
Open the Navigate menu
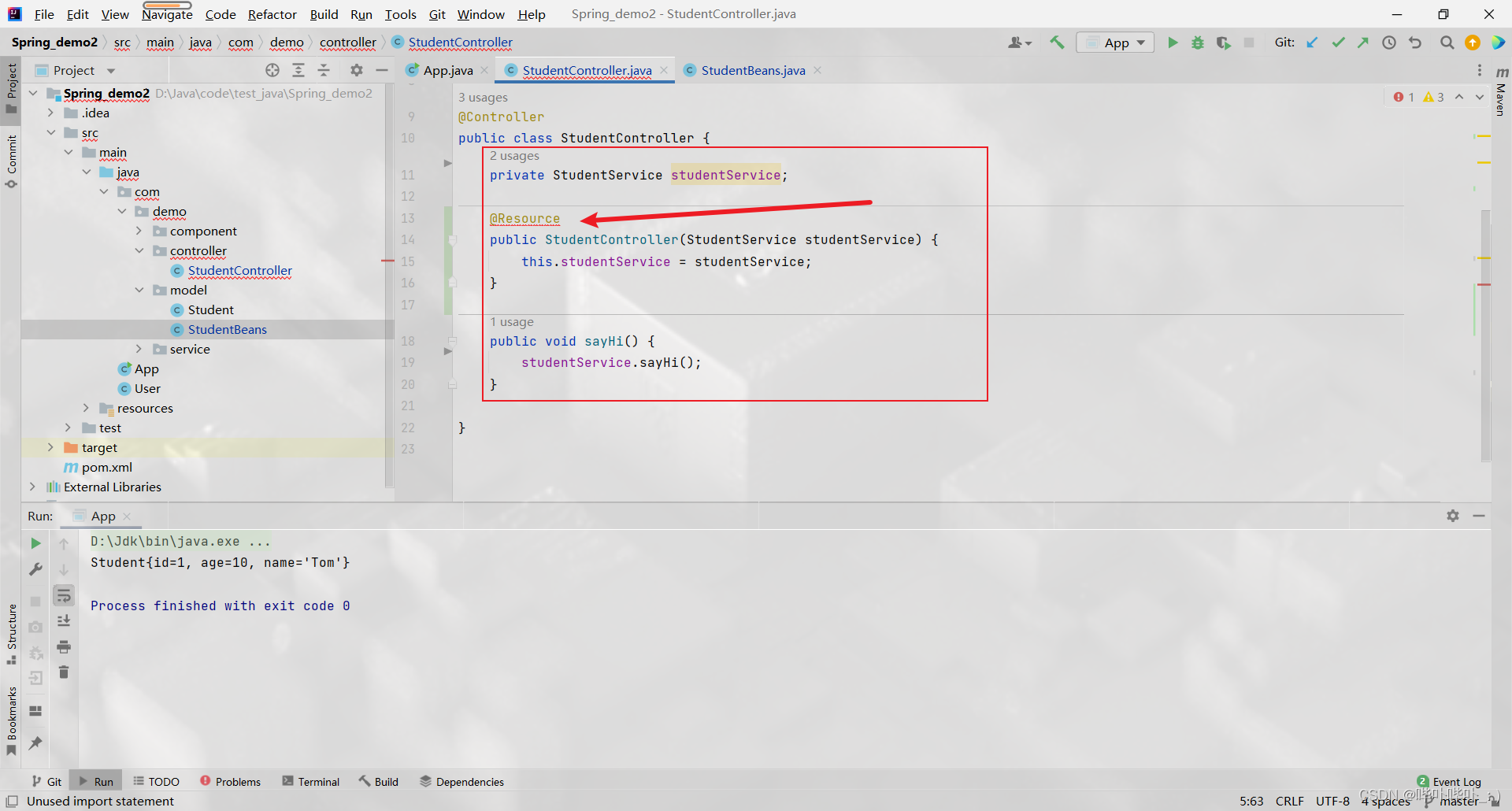tap(167, 14)
